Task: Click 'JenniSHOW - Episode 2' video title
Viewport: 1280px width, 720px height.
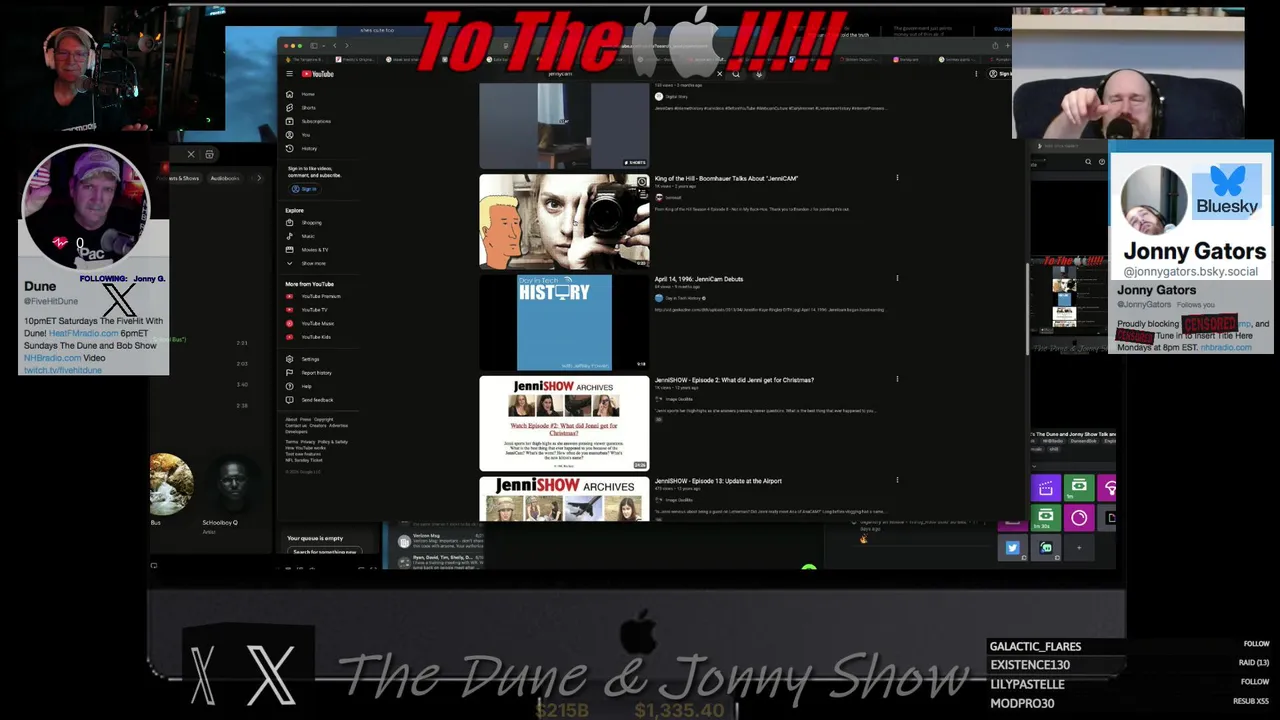Action: point(734,380)
